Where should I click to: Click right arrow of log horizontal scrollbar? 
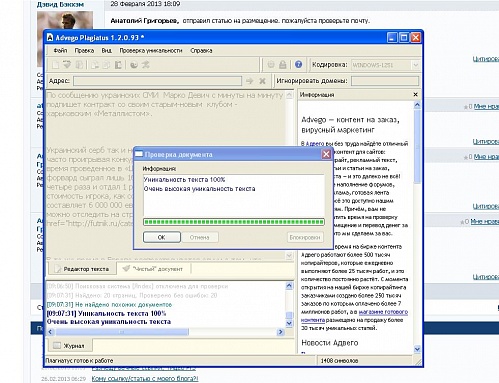[280, 332]
